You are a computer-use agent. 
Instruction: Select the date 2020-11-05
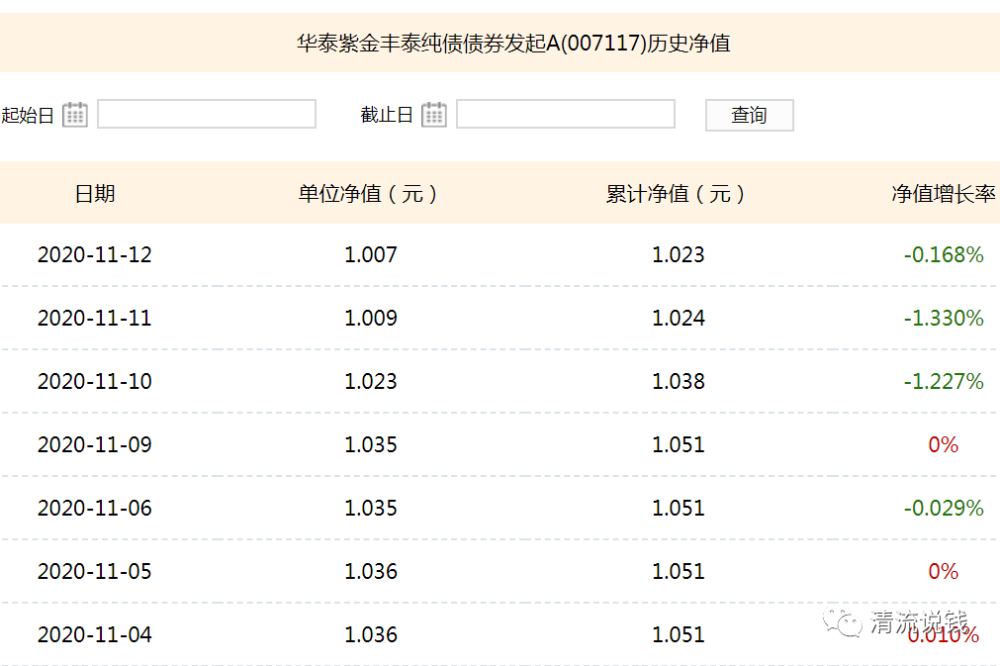[94, 571]
